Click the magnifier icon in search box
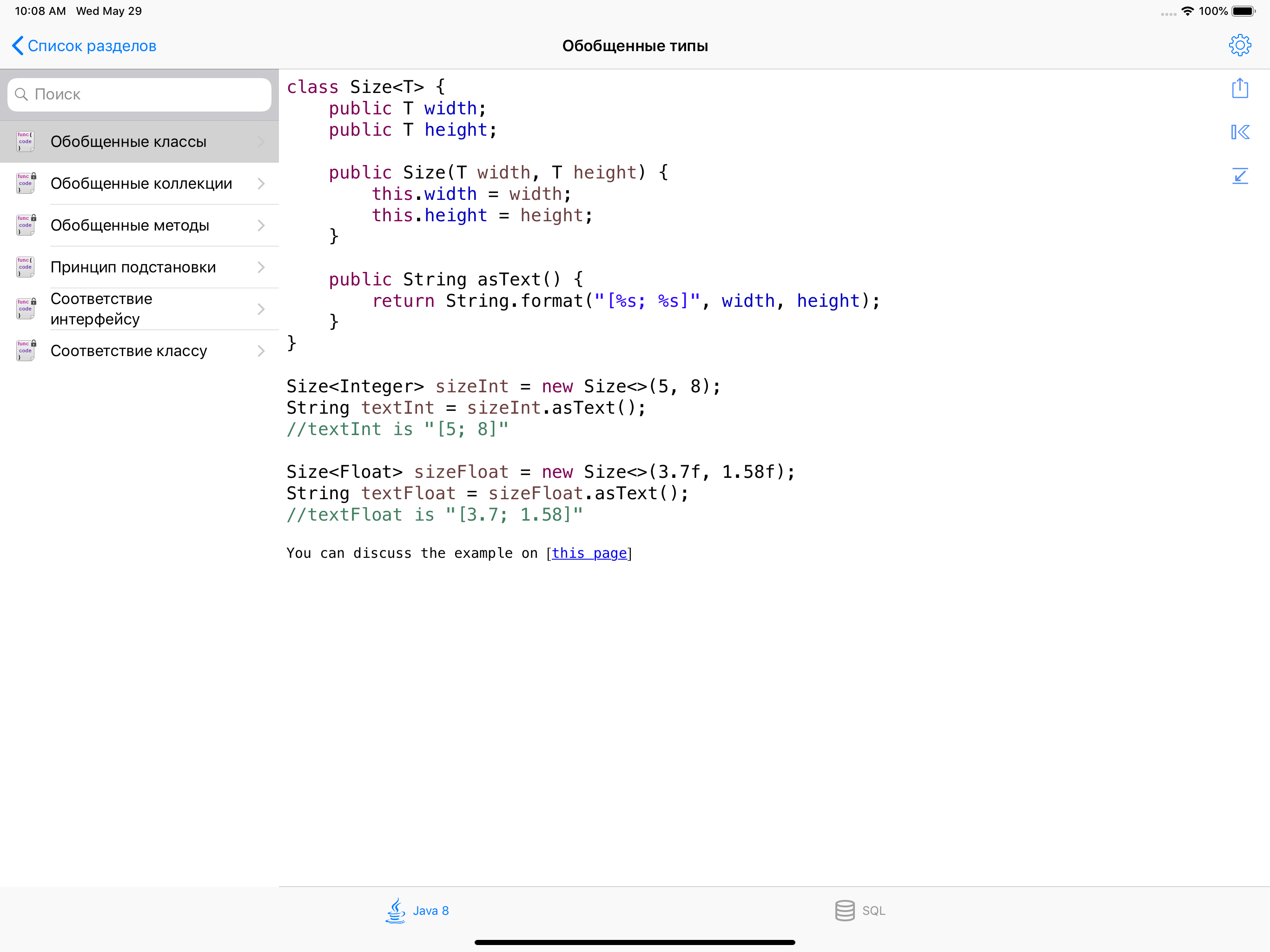Screen dimensions: 1270x952 pos(22,94)
